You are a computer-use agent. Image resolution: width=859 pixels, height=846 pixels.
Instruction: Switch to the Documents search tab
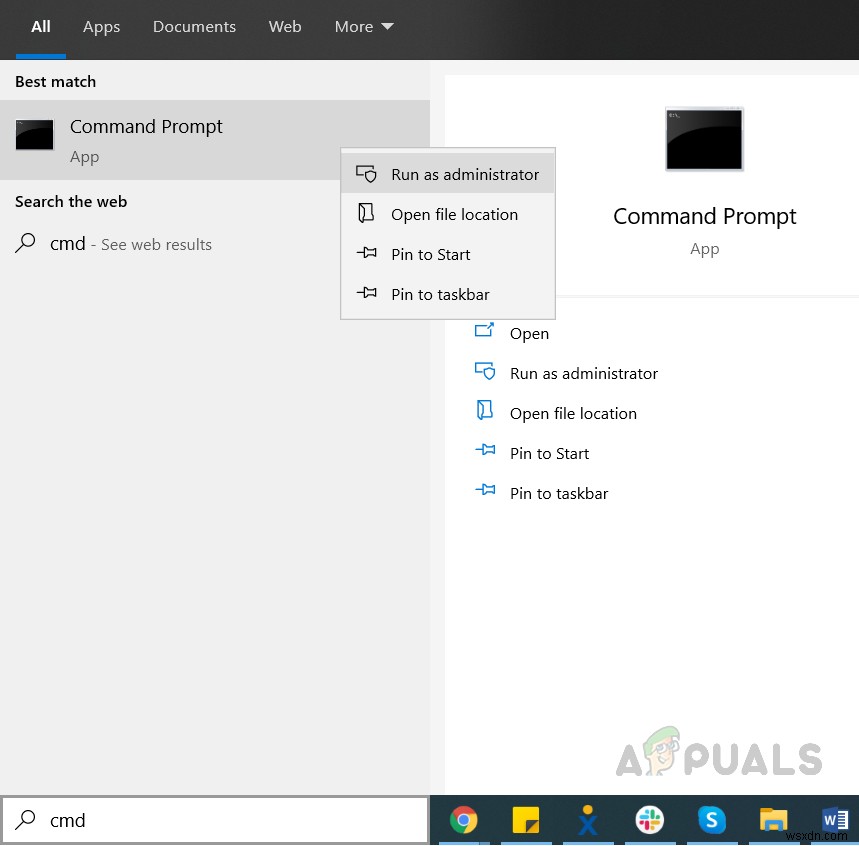click(194, 27)
